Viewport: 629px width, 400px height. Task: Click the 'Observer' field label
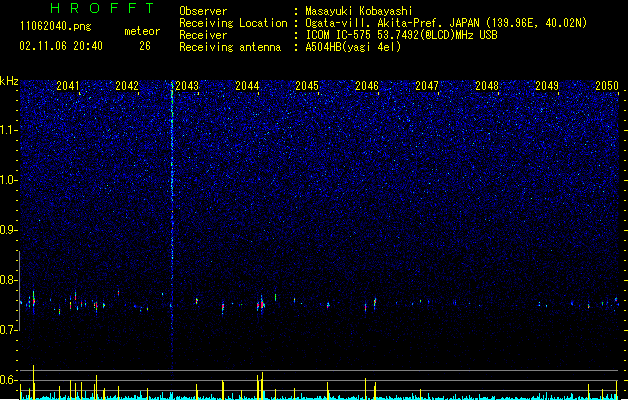(203, 11)
